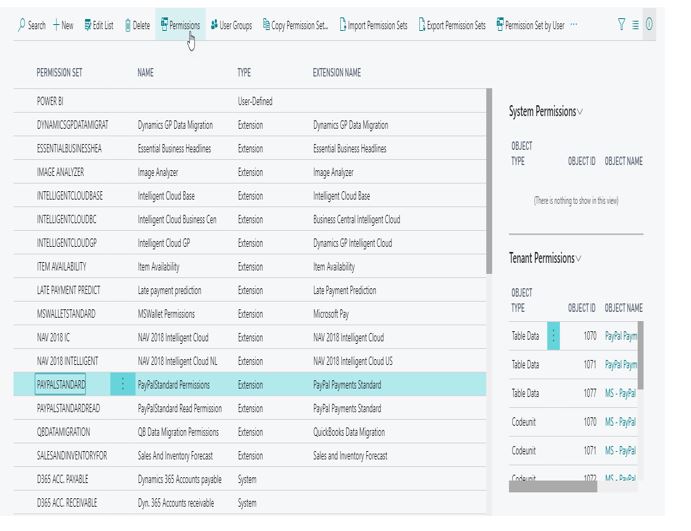Click Copy Permission Set icon
The height and width of the screenshot is (531, 691).
(x=266, y=25)
